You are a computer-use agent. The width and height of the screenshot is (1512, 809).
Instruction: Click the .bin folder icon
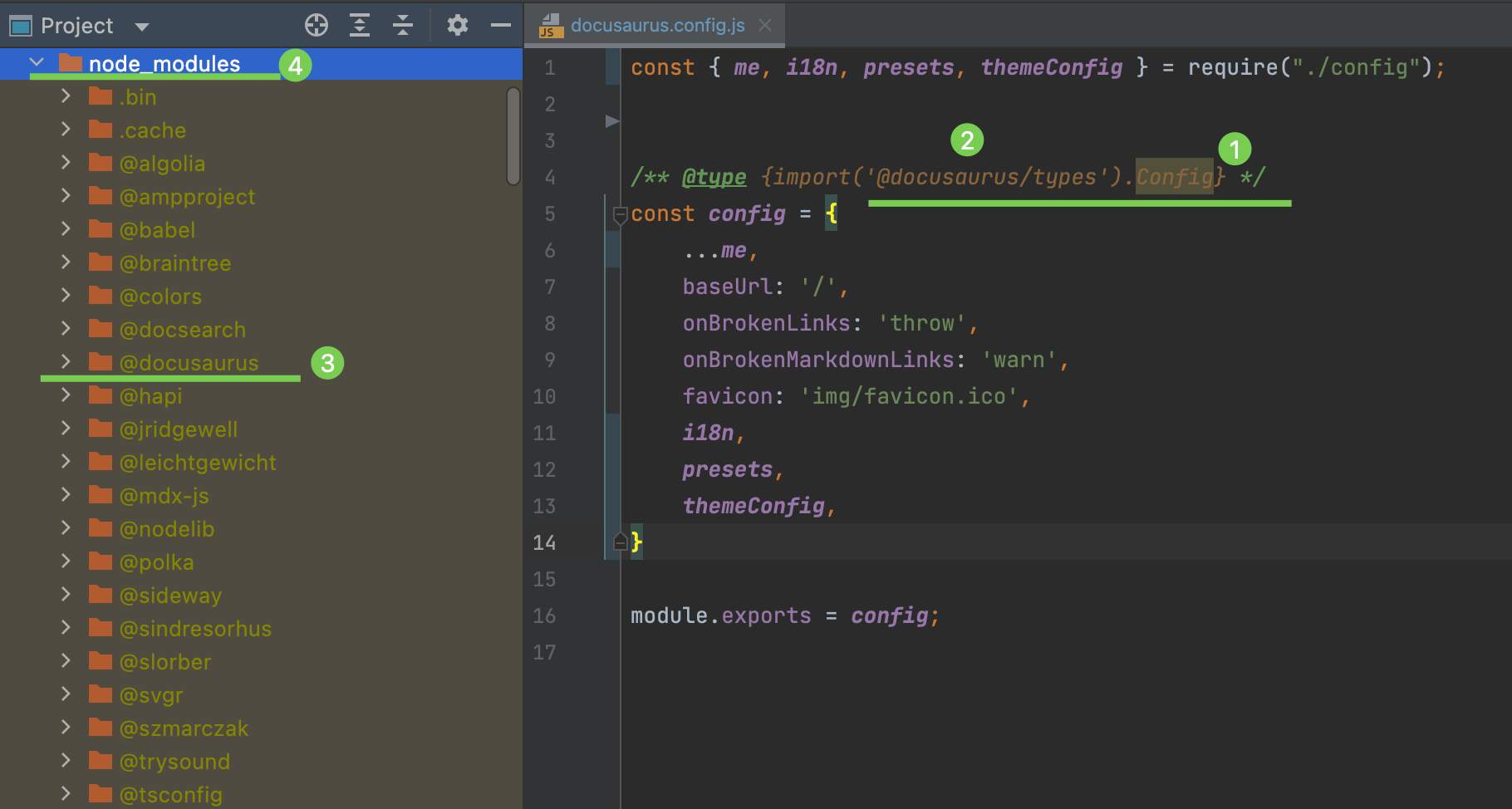101,96
